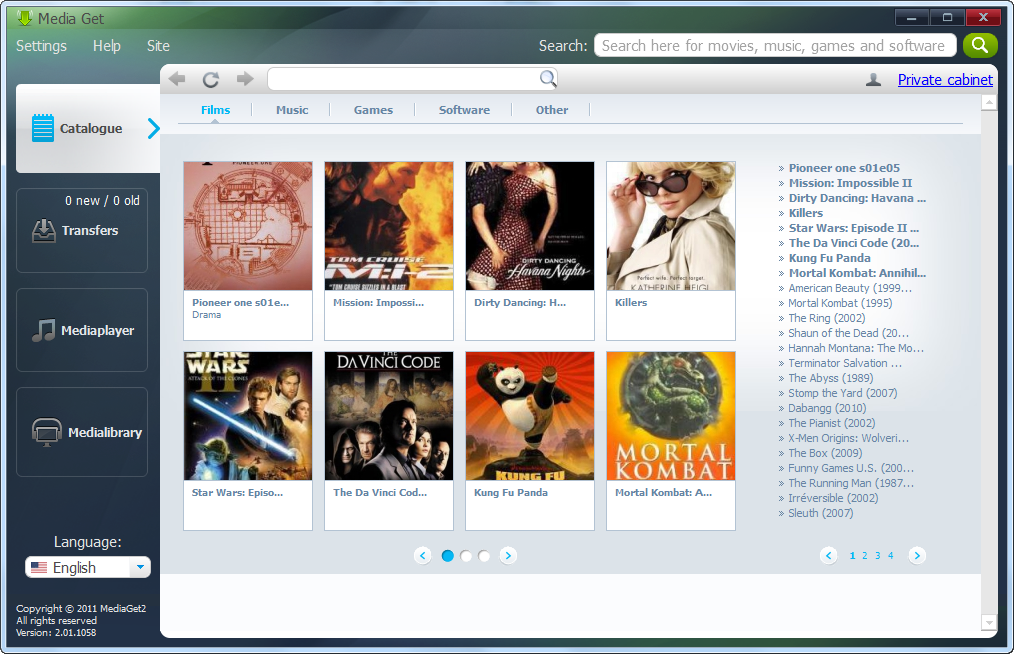Open Mission: Impossible II list link
The image size is (1014, 654).
click(x=850, y=183)
